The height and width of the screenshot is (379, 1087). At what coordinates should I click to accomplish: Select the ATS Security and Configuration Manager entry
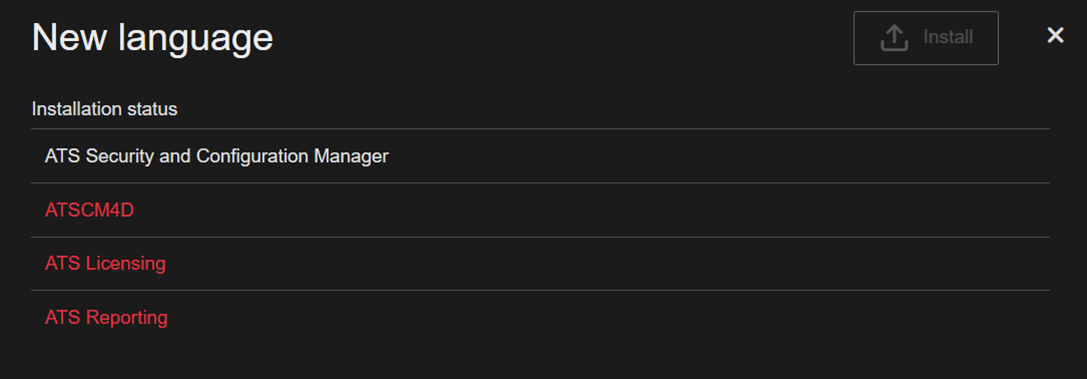[x=541, y=156]
